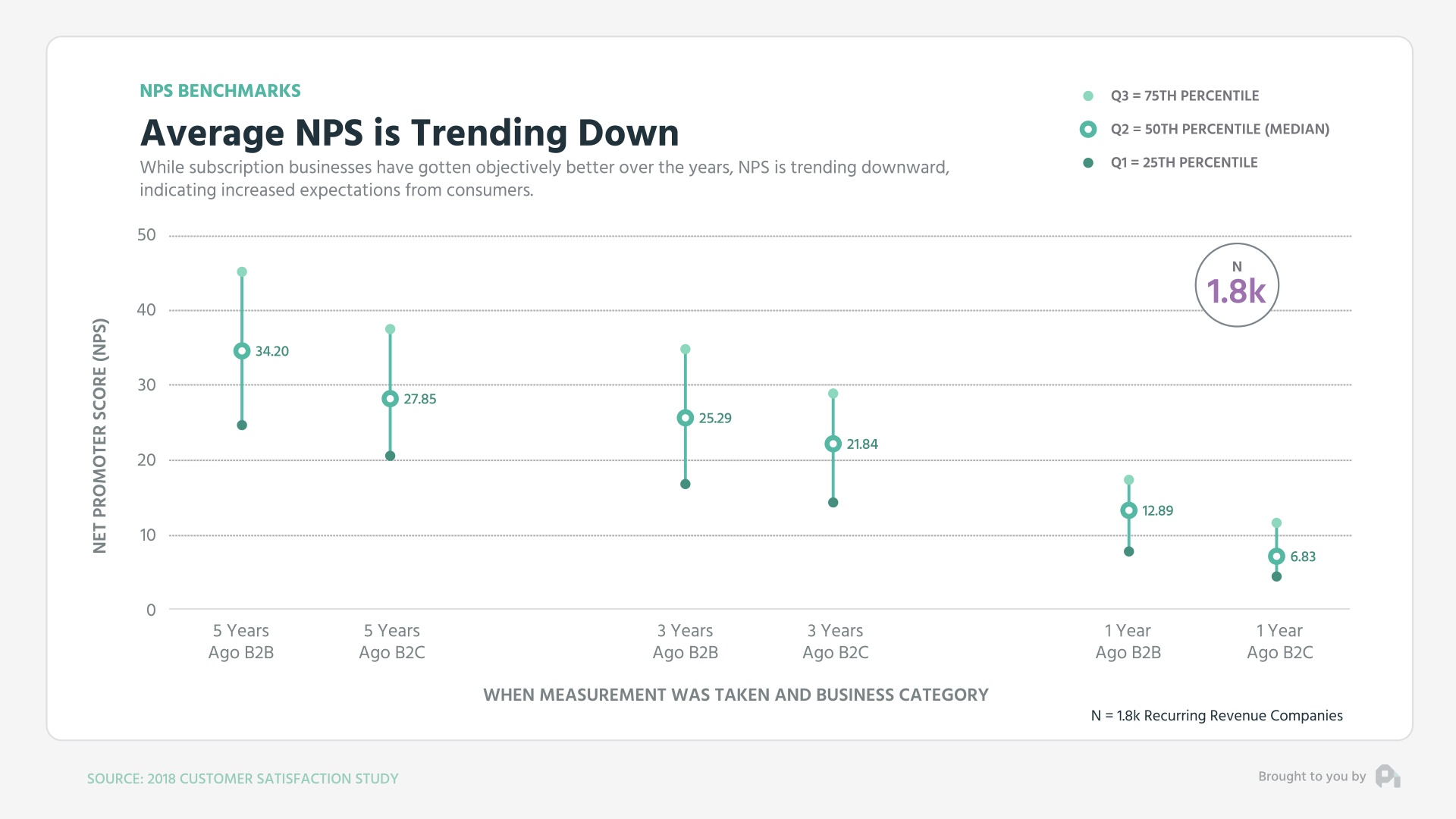
Task: Click the "NPS Benchmarks" heading
Action: click(220, 91)
